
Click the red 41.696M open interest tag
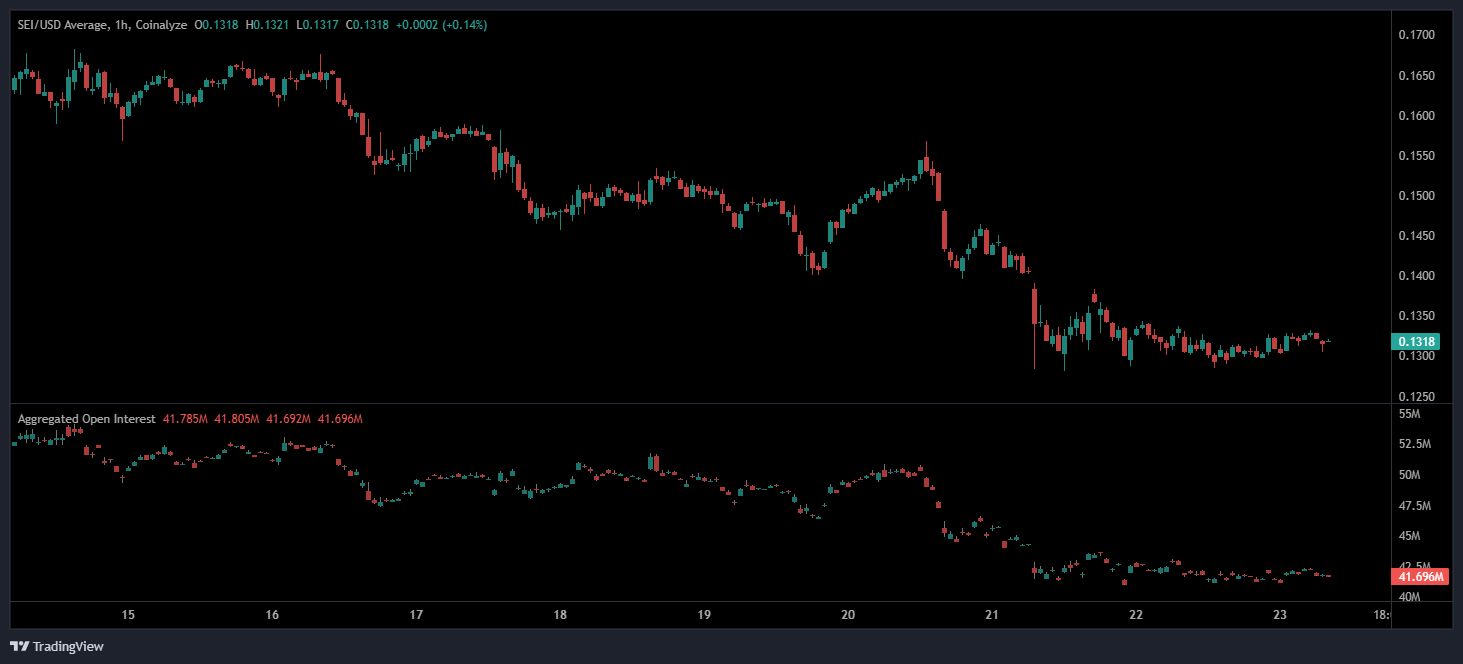(1420, 577)
